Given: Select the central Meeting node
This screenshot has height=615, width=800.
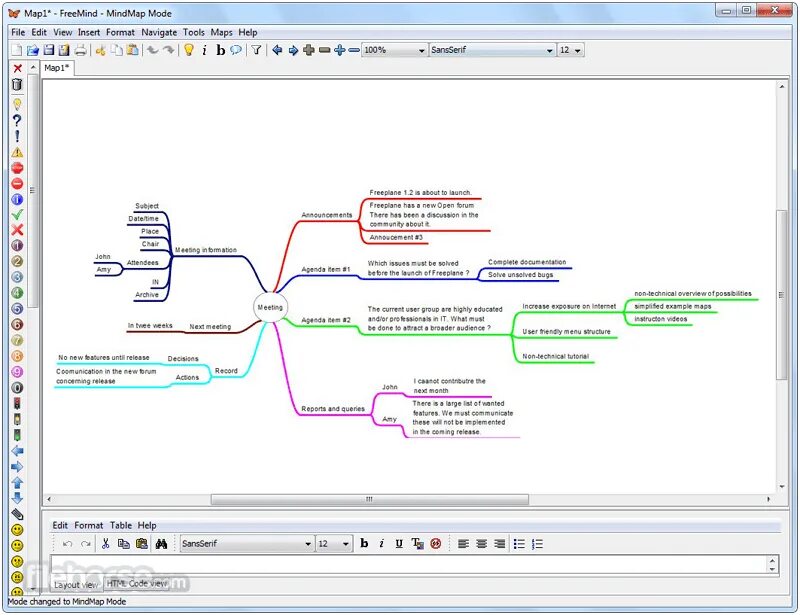Looking at the screenshot, I should point(270,307).
